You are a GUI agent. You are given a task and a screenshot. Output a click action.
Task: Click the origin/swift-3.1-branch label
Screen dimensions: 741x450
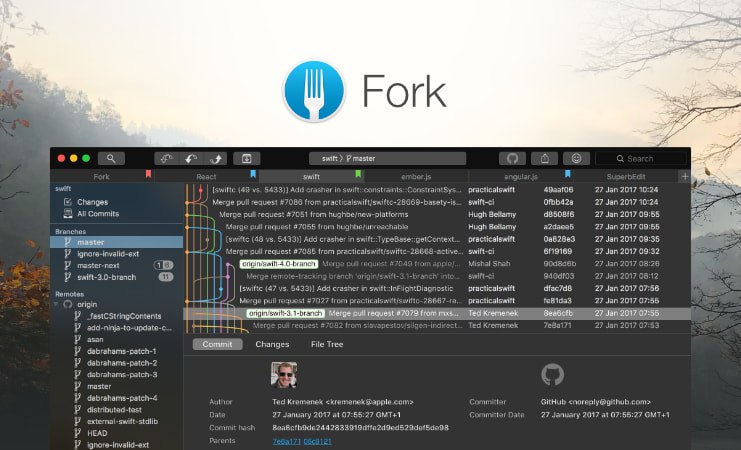pyautogui.click(x=285, y=313)
